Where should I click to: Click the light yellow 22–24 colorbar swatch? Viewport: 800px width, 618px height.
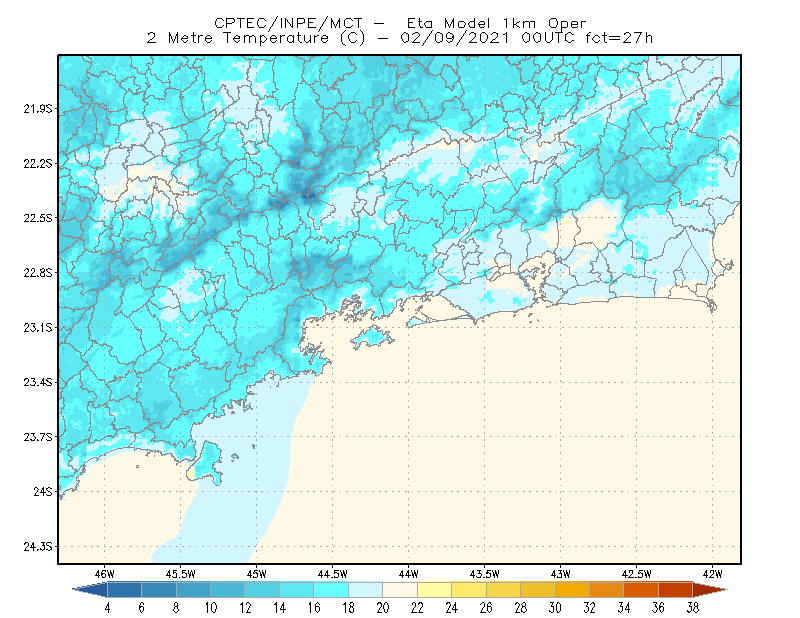point(435,590)
